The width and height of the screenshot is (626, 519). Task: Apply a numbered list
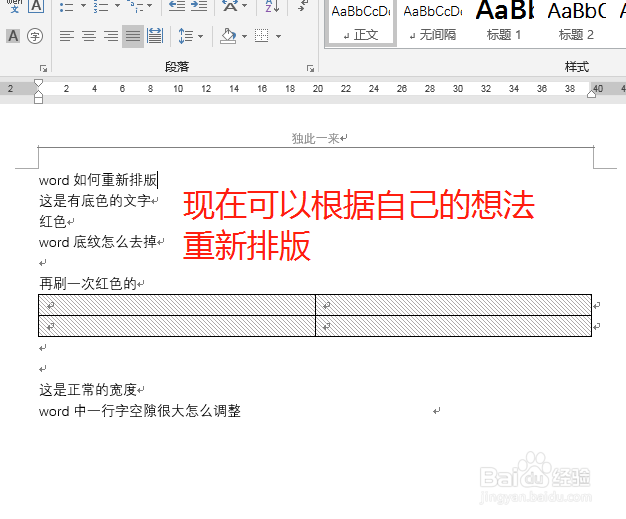pyautogui.click(x=100, y=6)
